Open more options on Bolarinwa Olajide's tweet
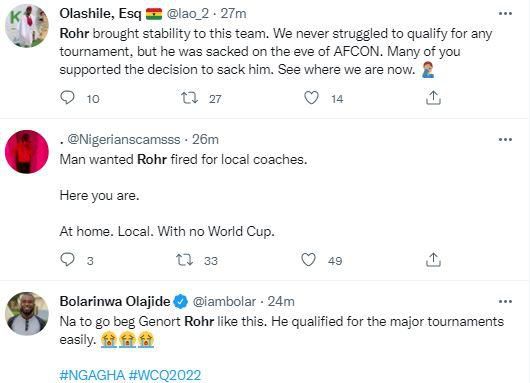The width and height of the screenshot is (530, 383). tap(505, 301)
